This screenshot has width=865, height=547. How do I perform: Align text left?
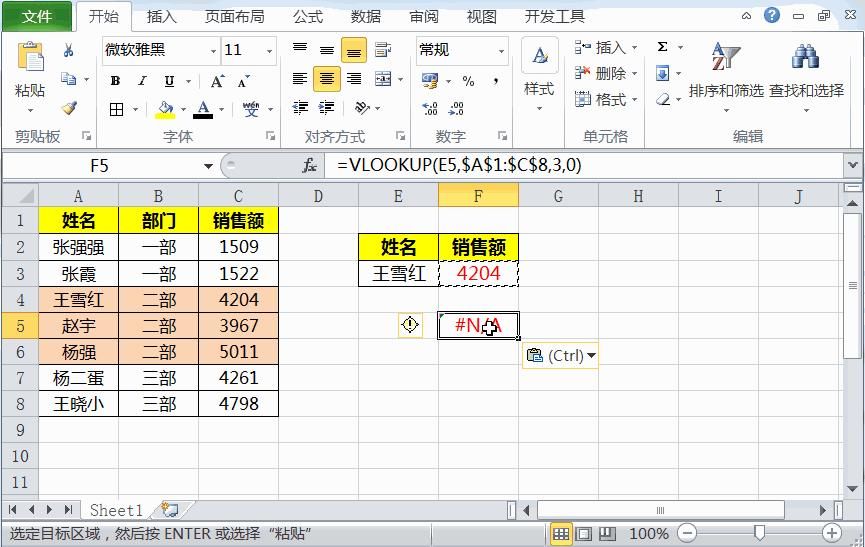tap(300, 79)
